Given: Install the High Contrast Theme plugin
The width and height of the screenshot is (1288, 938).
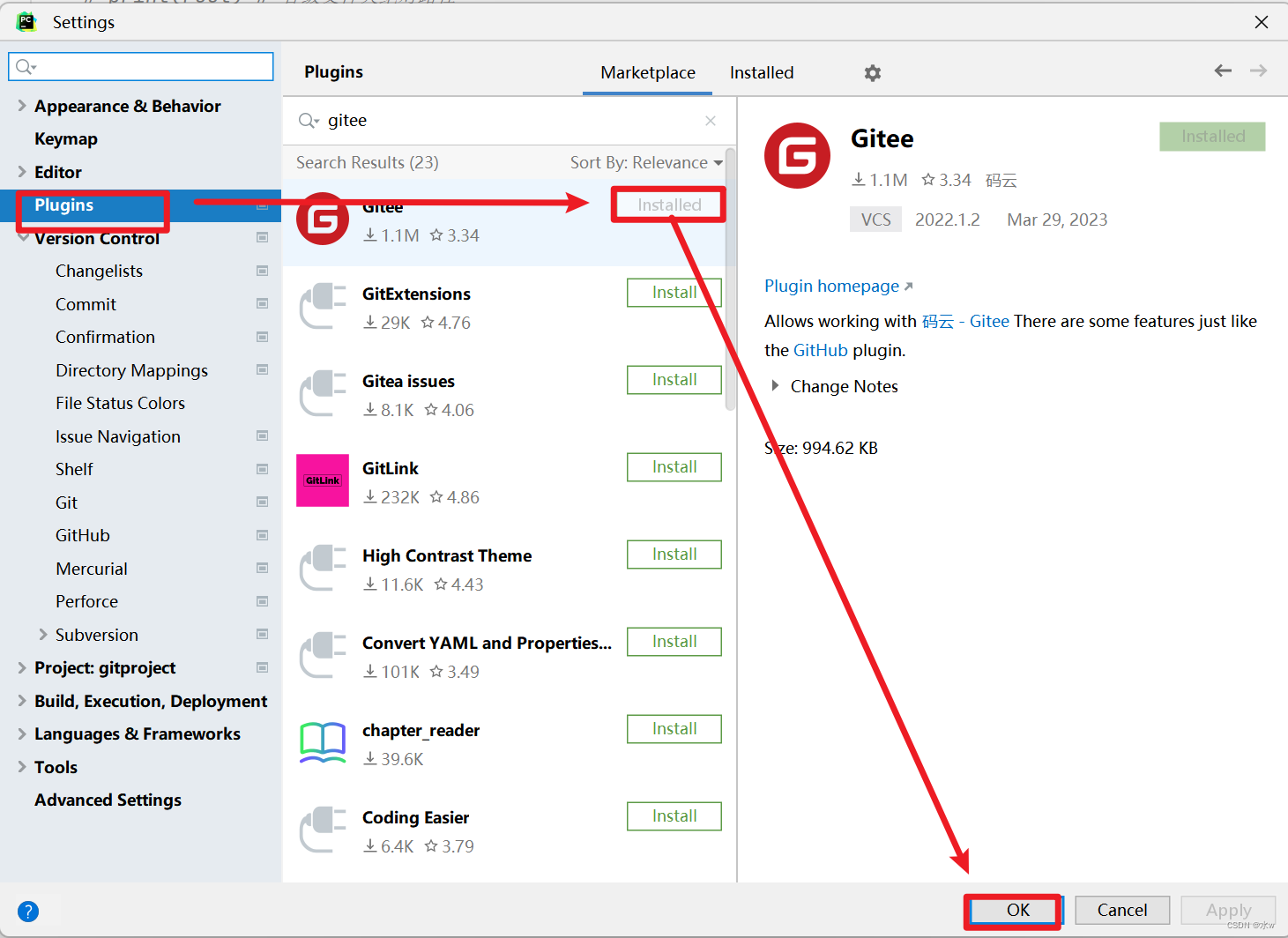Looking at the screenshot, I should (674, 555).
